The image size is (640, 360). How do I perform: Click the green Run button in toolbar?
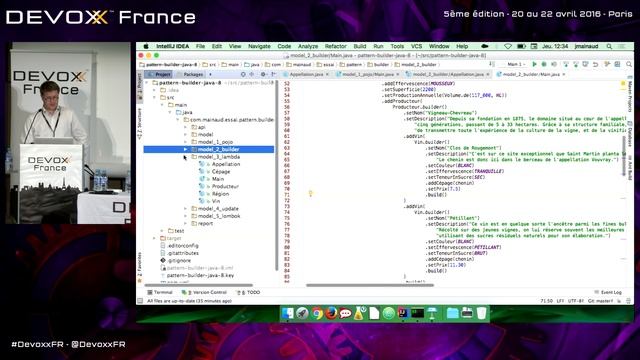click(534, 64)
